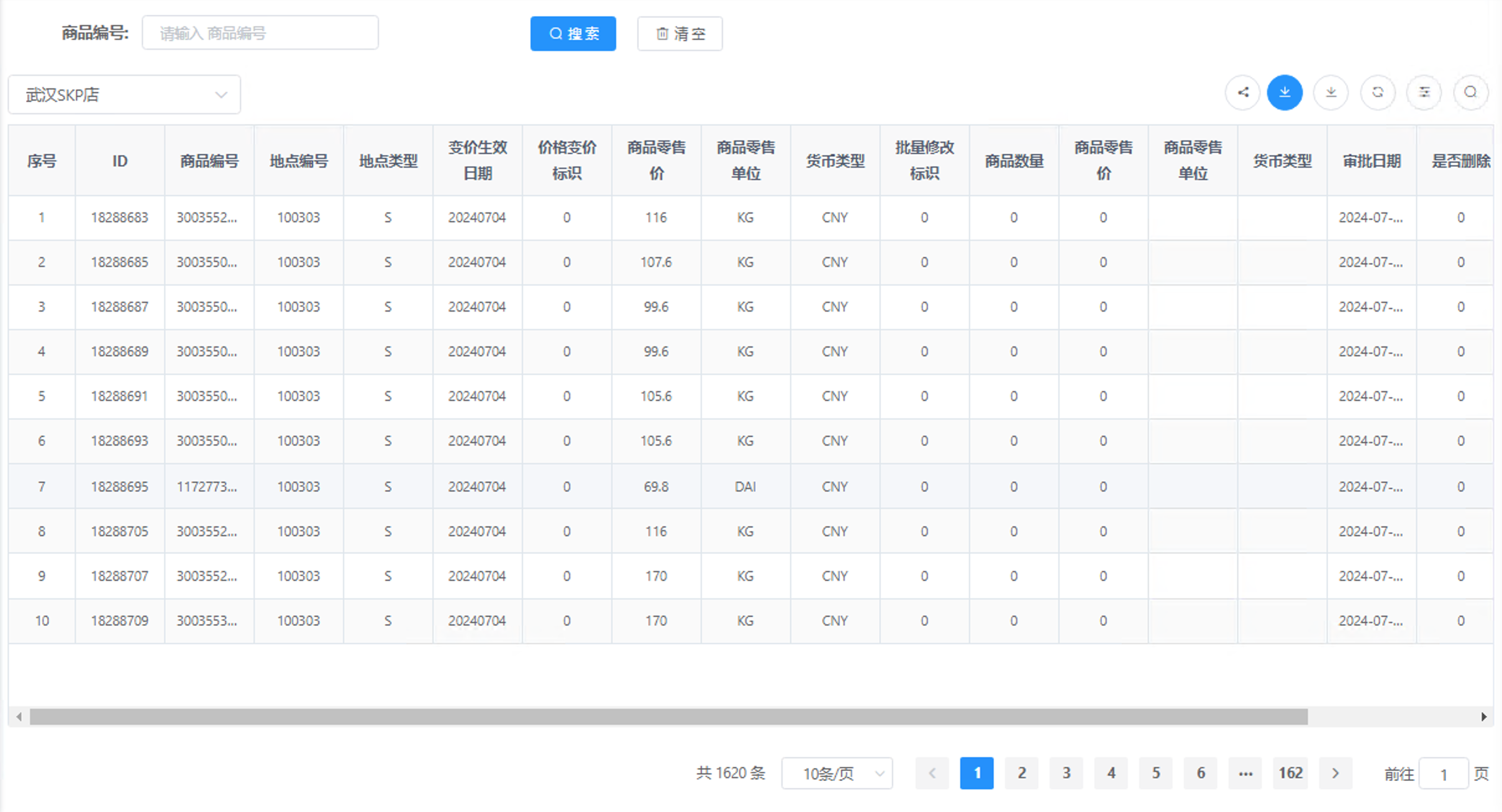Expand the store selector chevron
The height and width of the screenshot is (812, 1502).
pyautogui.click(x=222, y=94)
